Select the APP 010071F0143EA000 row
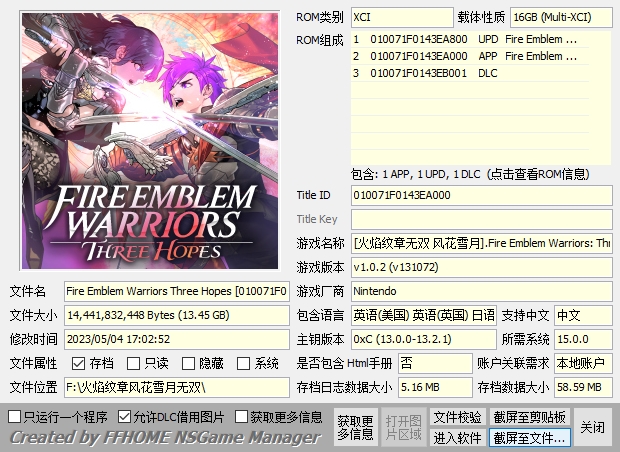The width and height of the screenshot is (620, 452). pyautogui.click(x=470, y=56)
